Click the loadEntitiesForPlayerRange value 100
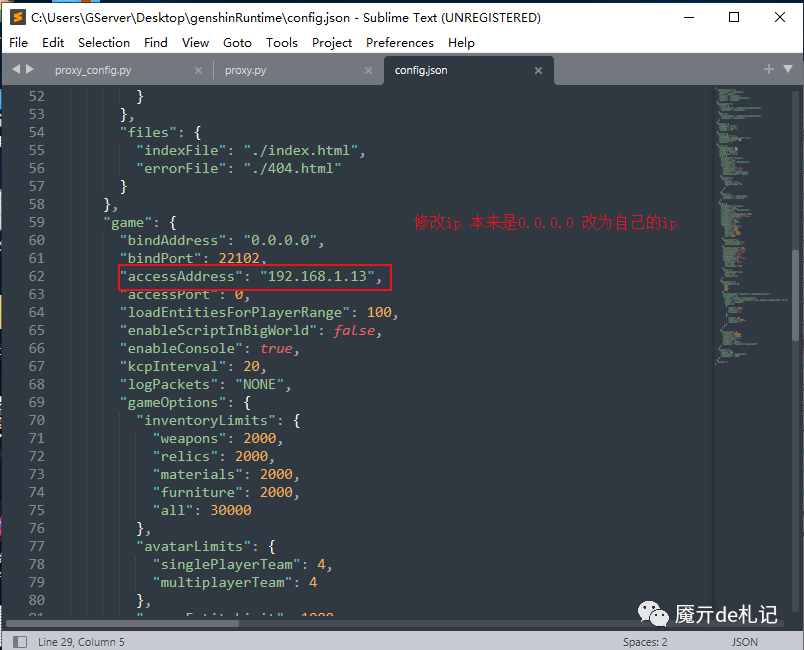 coord(379,312)
